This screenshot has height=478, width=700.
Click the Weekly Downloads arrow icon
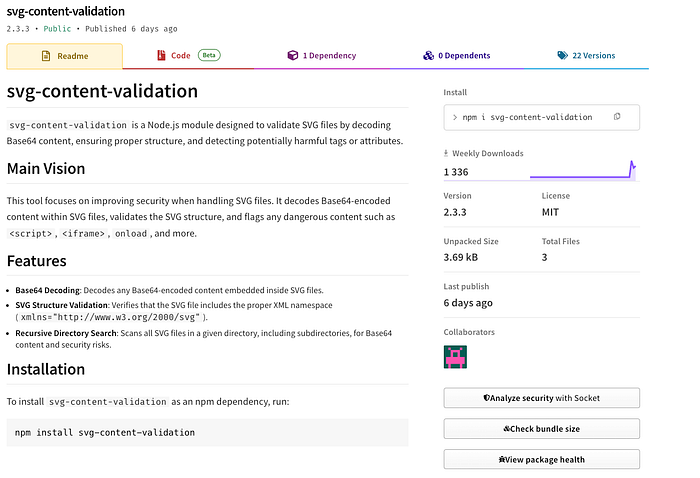pyautogui.click(x=446, y=153)
